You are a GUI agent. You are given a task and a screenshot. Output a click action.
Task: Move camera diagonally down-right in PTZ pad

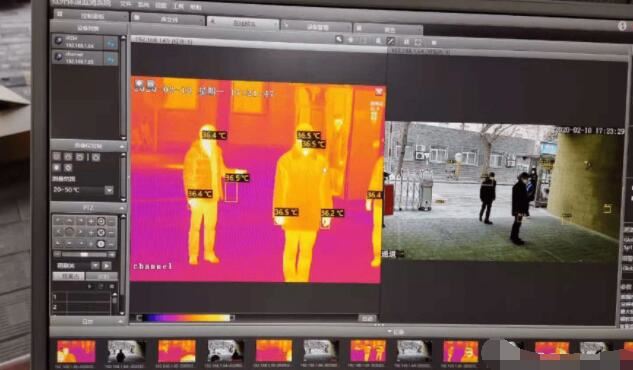pos(80,243)
